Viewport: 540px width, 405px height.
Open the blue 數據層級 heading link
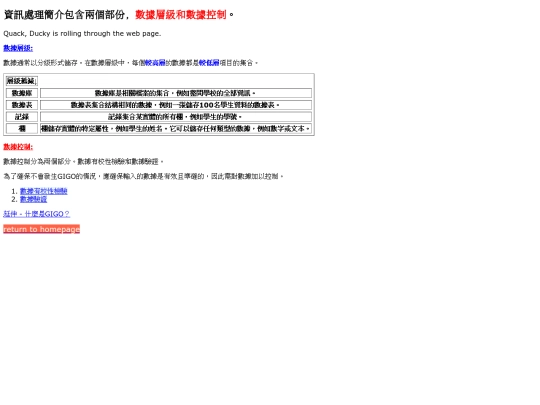pos(18,48)
